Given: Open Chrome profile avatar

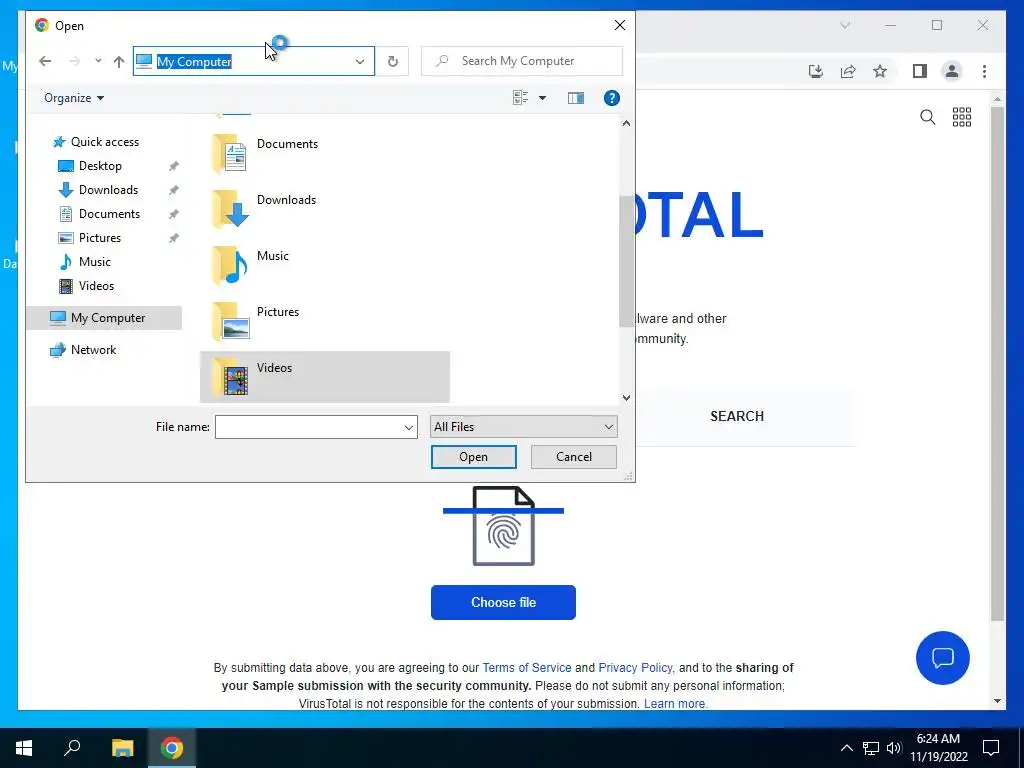Looking at the screenshot, I should [952, 71].
